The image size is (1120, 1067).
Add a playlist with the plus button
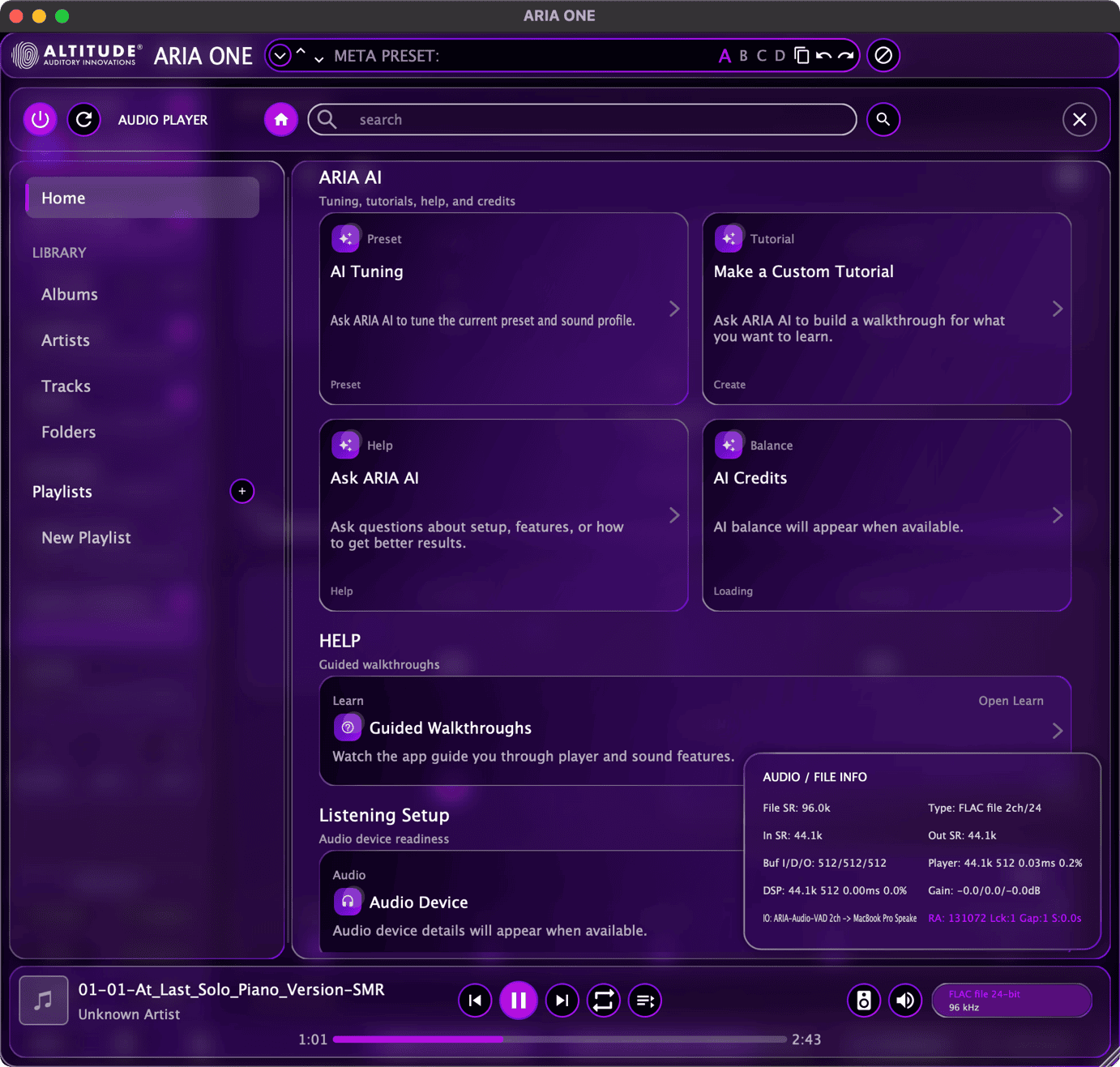point(242,491)
